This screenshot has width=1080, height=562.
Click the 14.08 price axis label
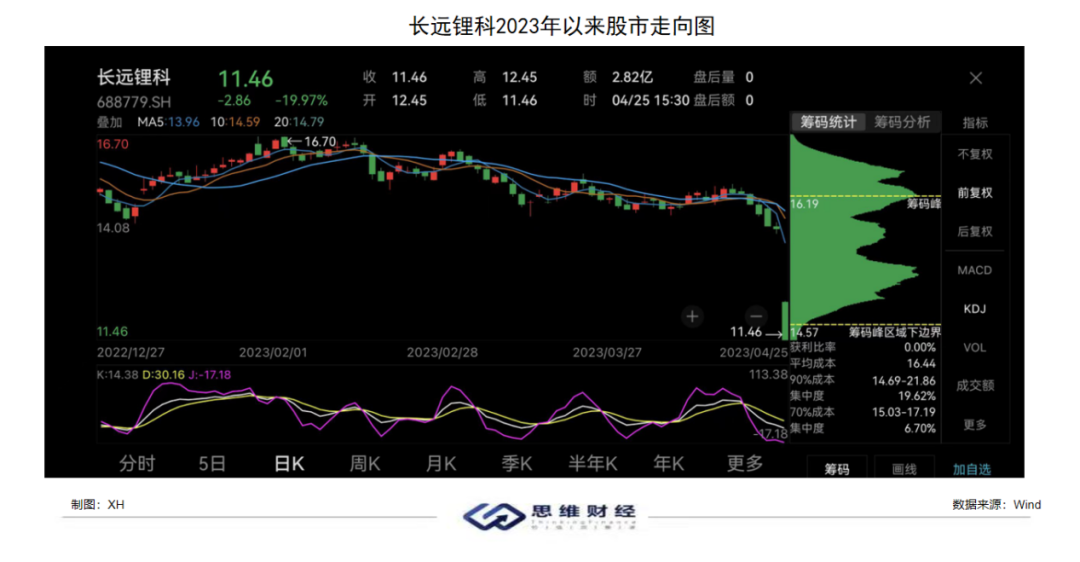click(113, 228)
